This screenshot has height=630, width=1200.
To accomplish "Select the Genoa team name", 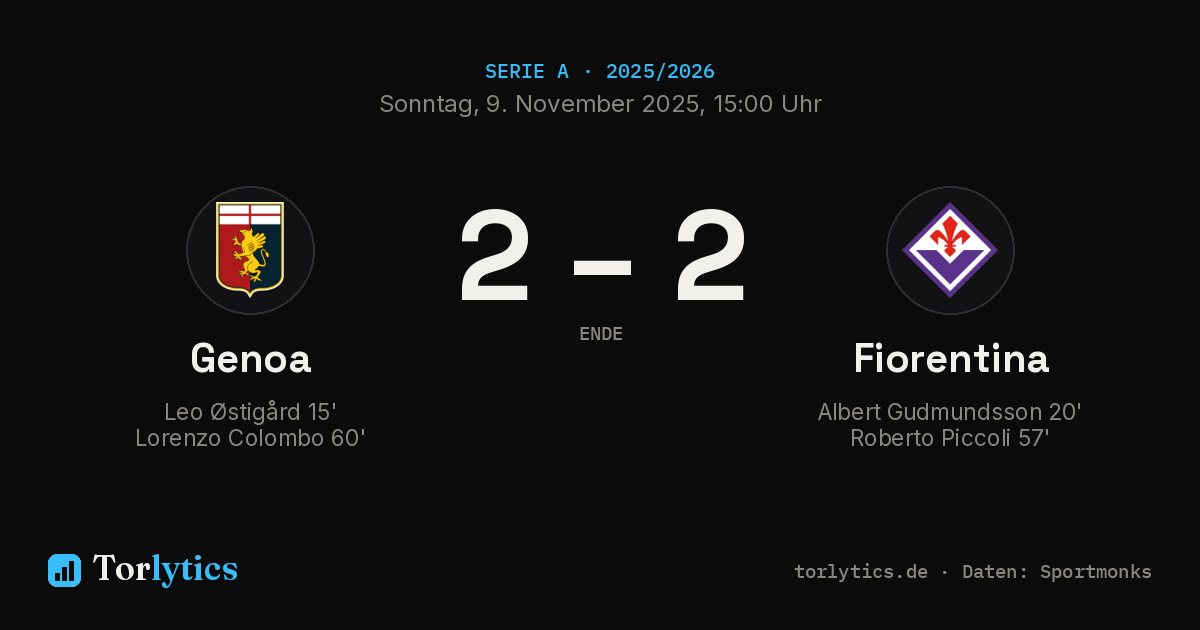I will coord(251,359).
